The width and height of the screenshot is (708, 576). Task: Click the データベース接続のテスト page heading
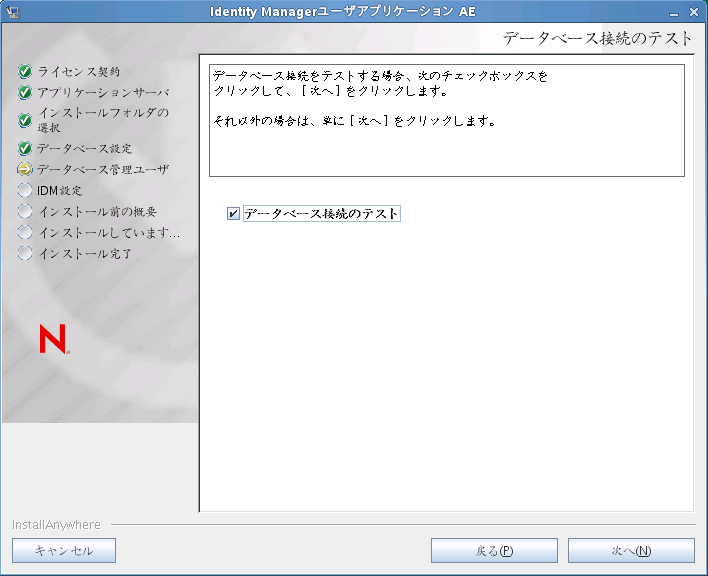pos(597,38)
